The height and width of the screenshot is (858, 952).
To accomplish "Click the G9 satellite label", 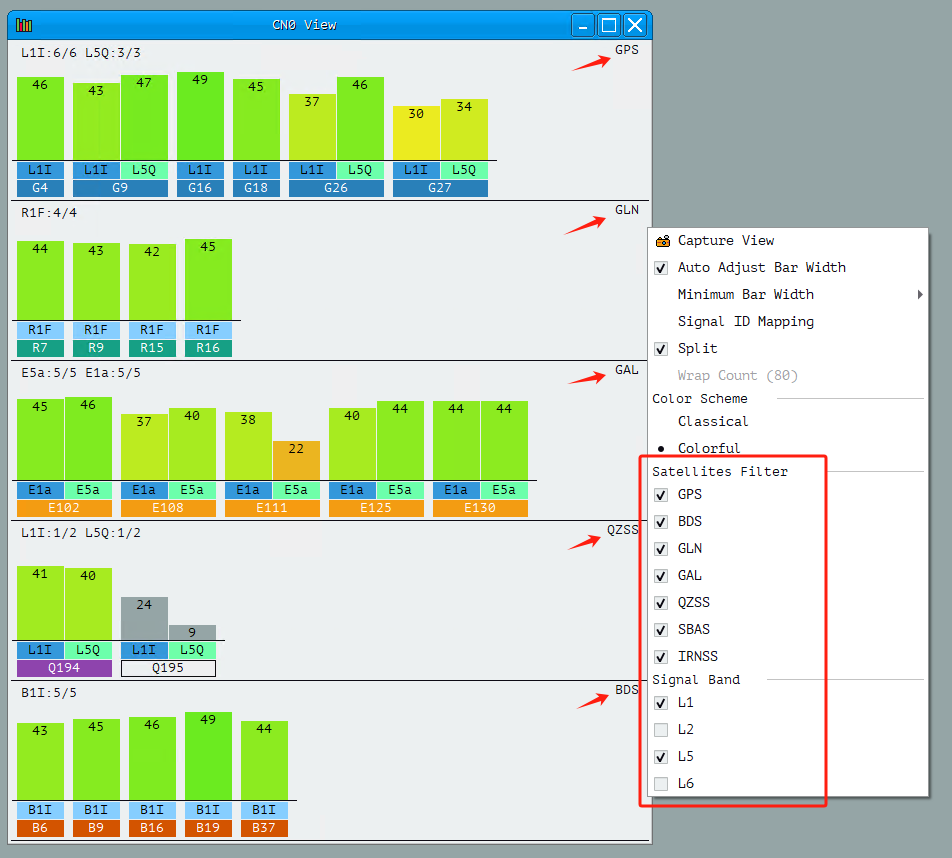I will point(120,188).
